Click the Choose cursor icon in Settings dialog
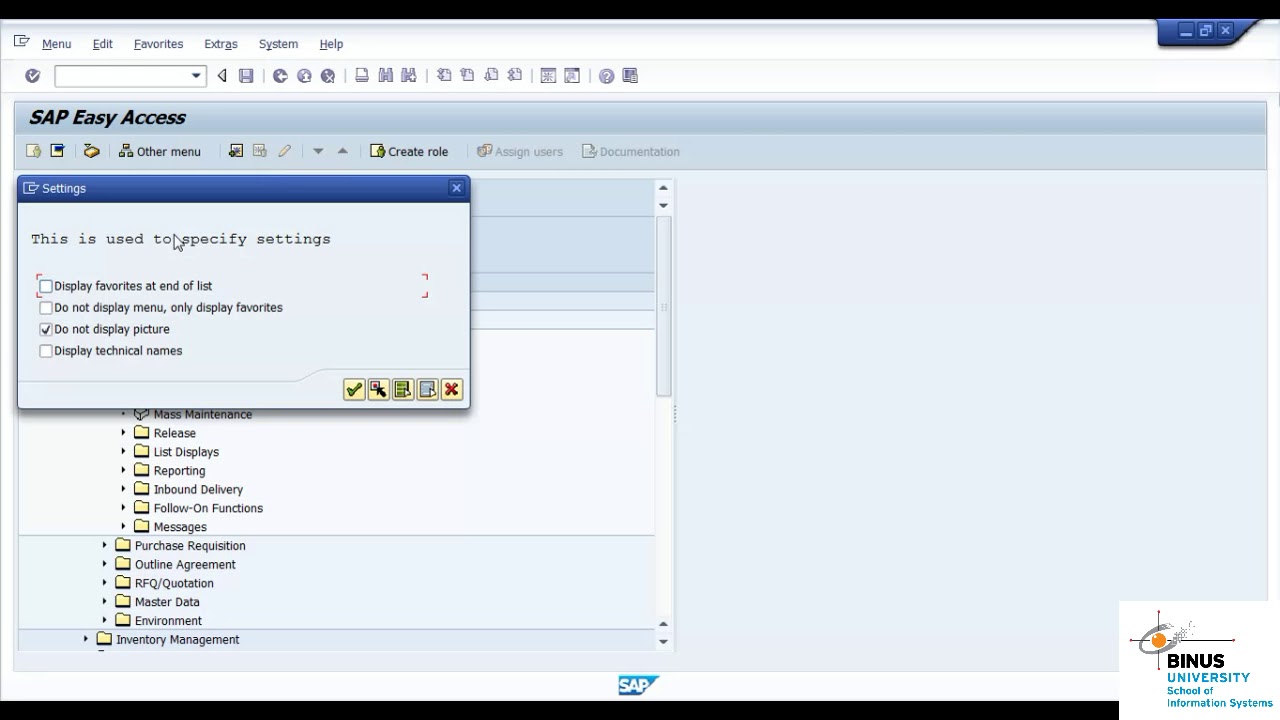This screenshot has width=1280, height=720. click(378, 389)
